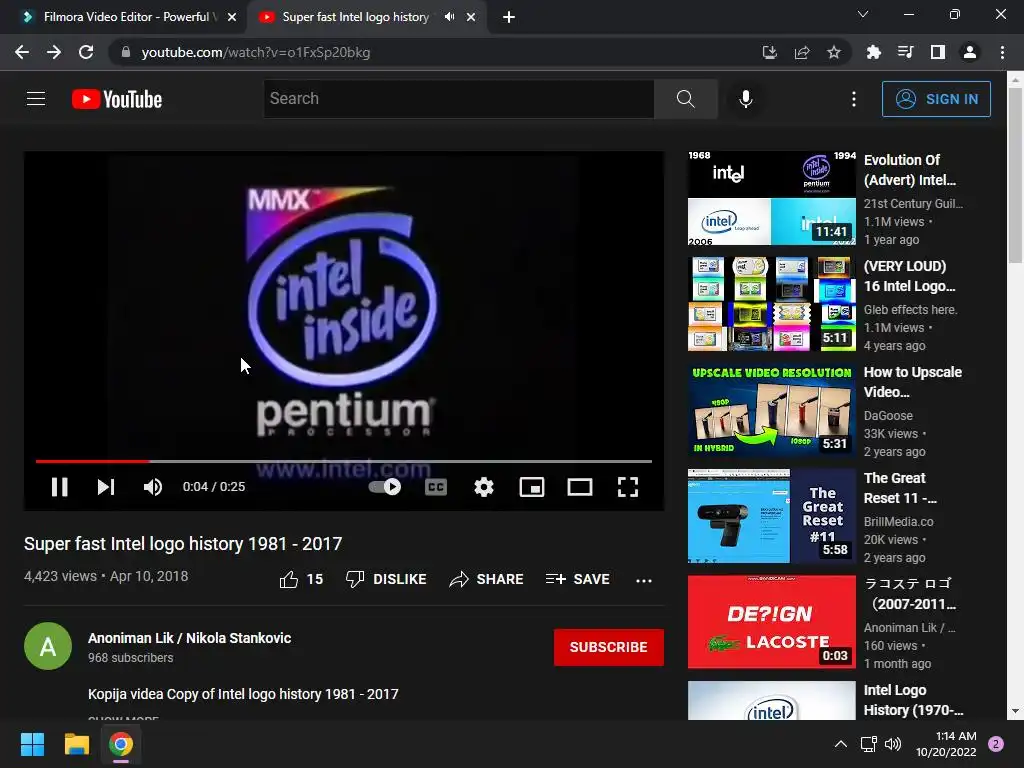Bookmark this page with star
Viewport: 1024px width, 768px height.
(x=834, y=52)
